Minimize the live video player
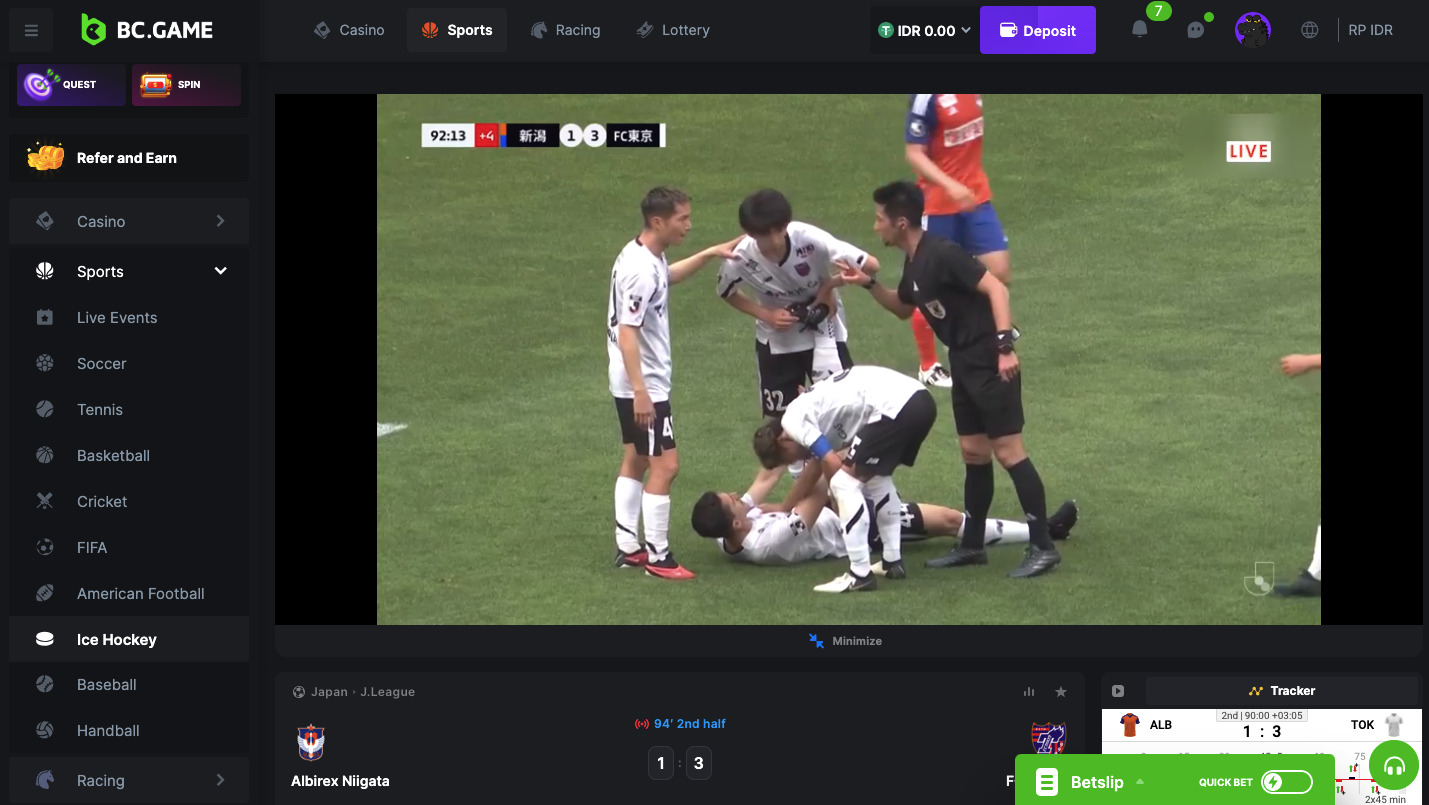1429x805 pixels. pos(846,641)
